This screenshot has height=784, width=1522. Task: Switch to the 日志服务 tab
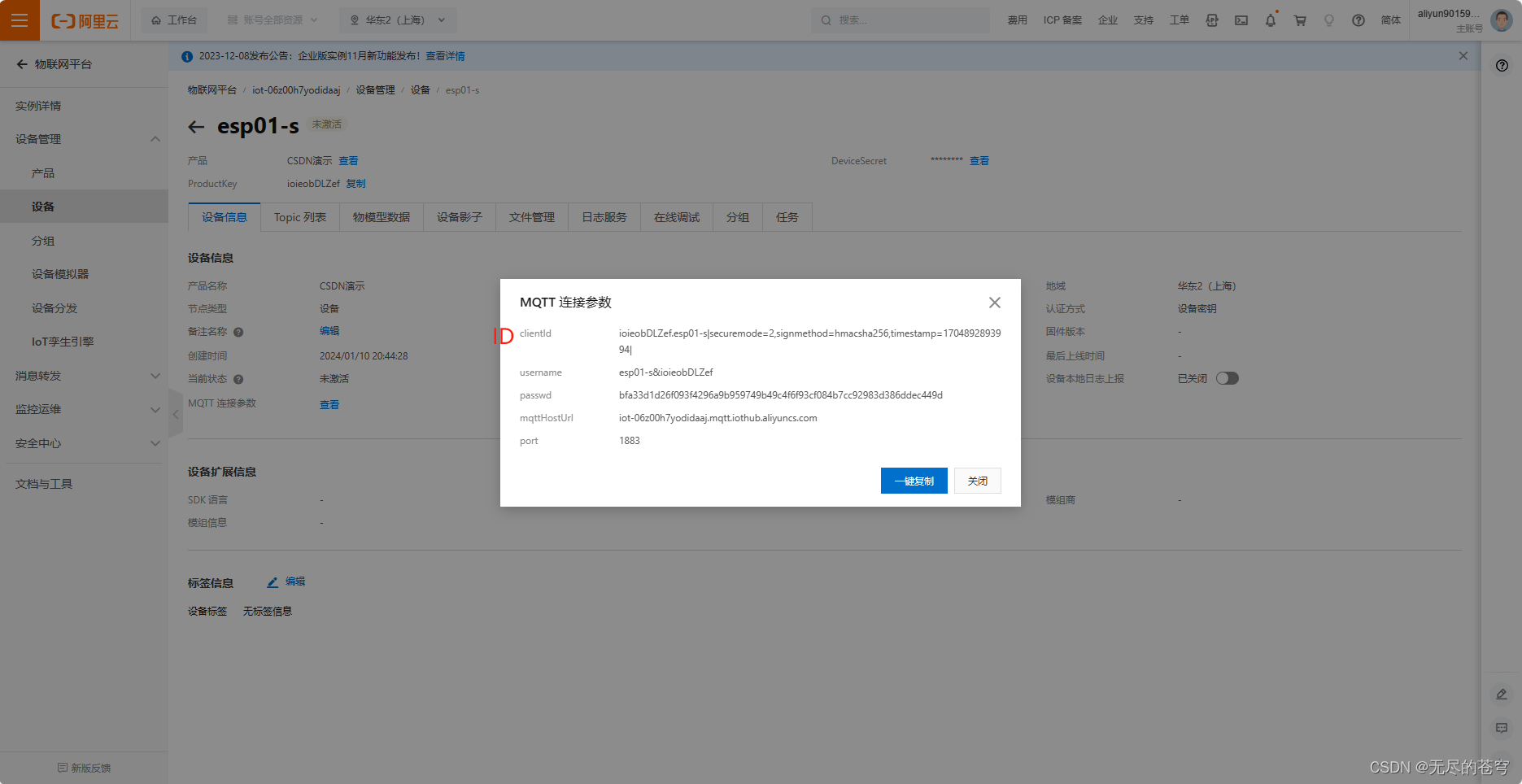click(604, 217)
